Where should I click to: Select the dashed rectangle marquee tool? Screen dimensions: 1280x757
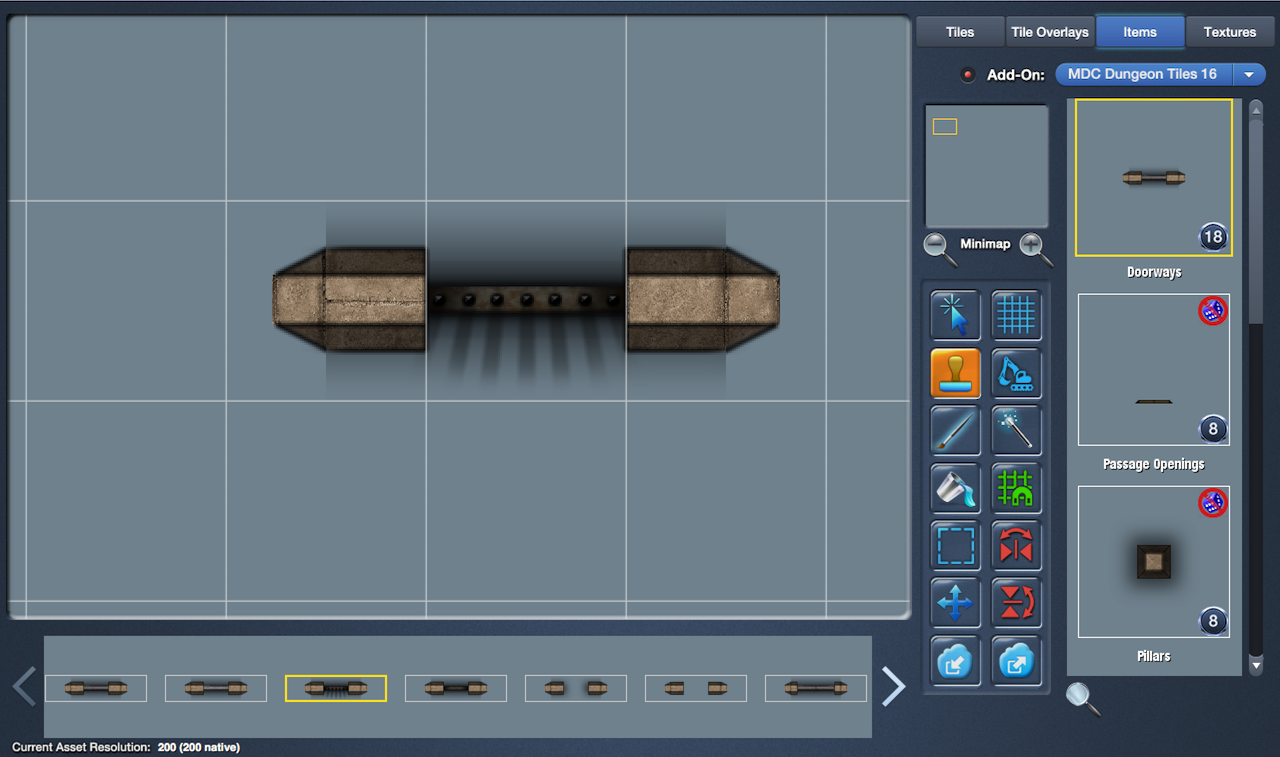coord(955,546)
